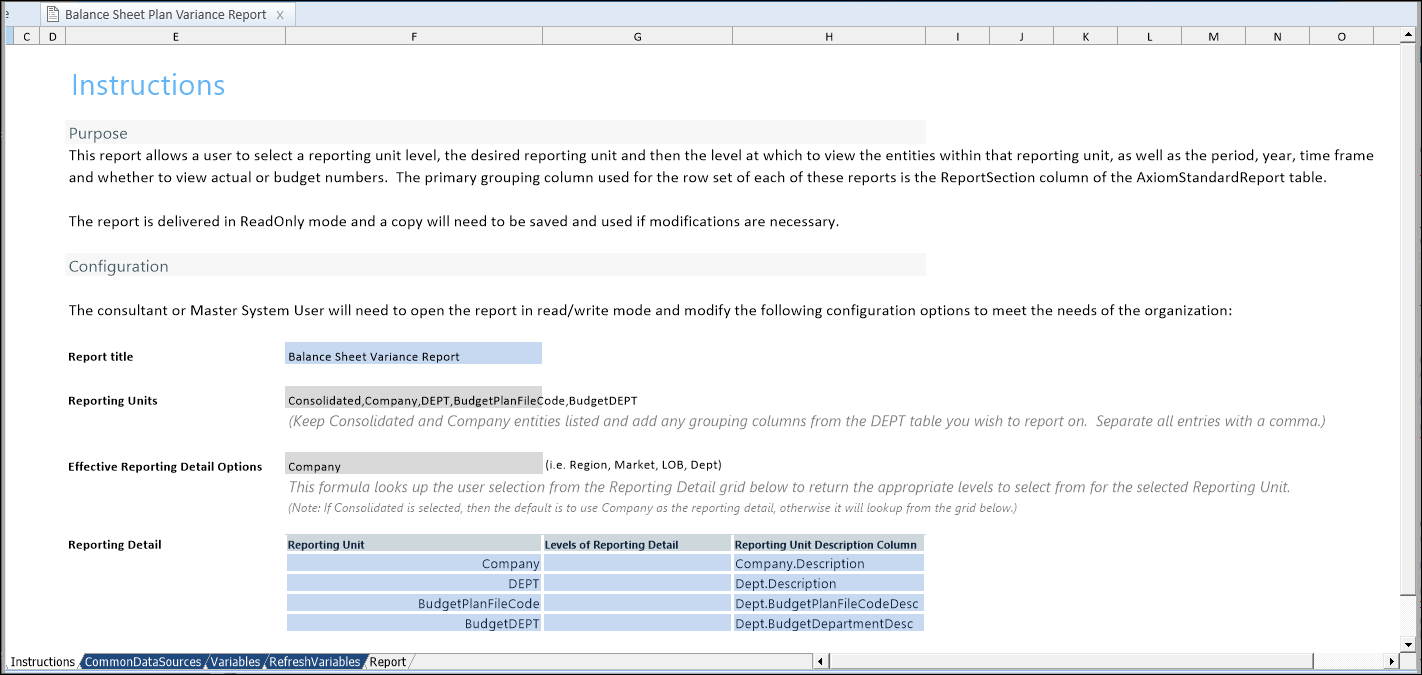Click the Reporting Units cell starting with 'Consolidated,Company'

pyautogui.click(x=414, y=397)
